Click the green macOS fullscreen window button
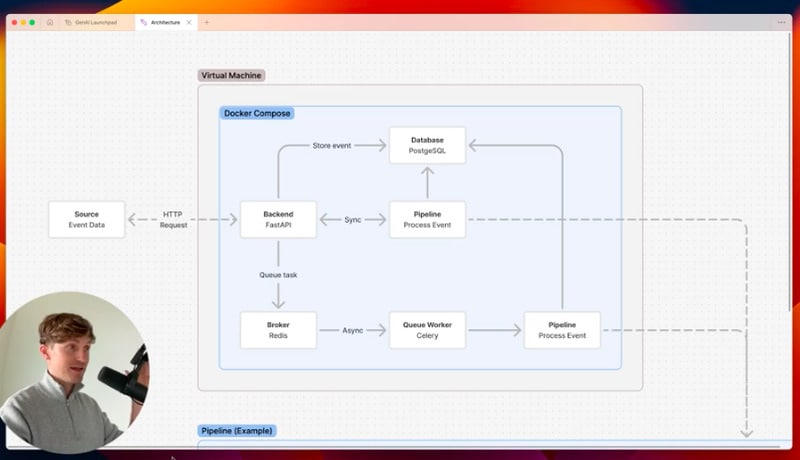 click(31, 22)
